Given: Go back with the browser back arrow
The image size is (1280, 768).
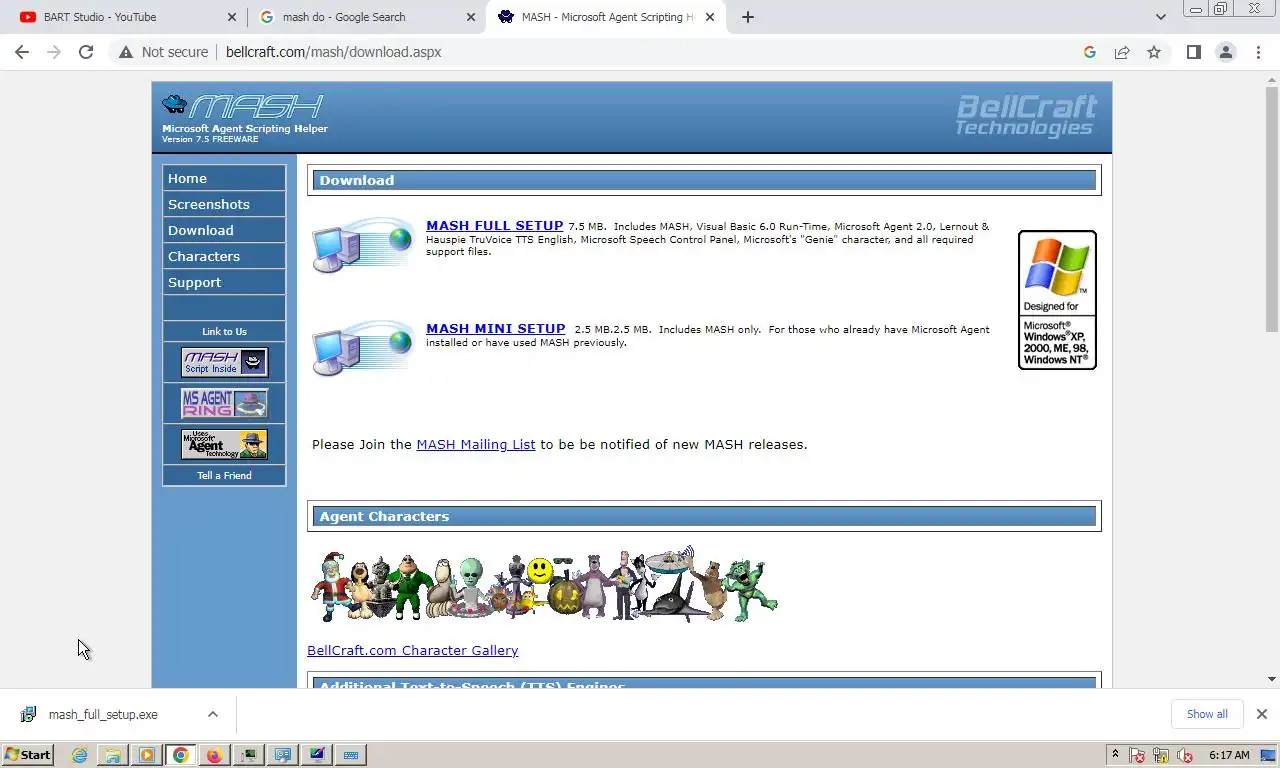Looking at the screenshot, I should tap(22, 52).
